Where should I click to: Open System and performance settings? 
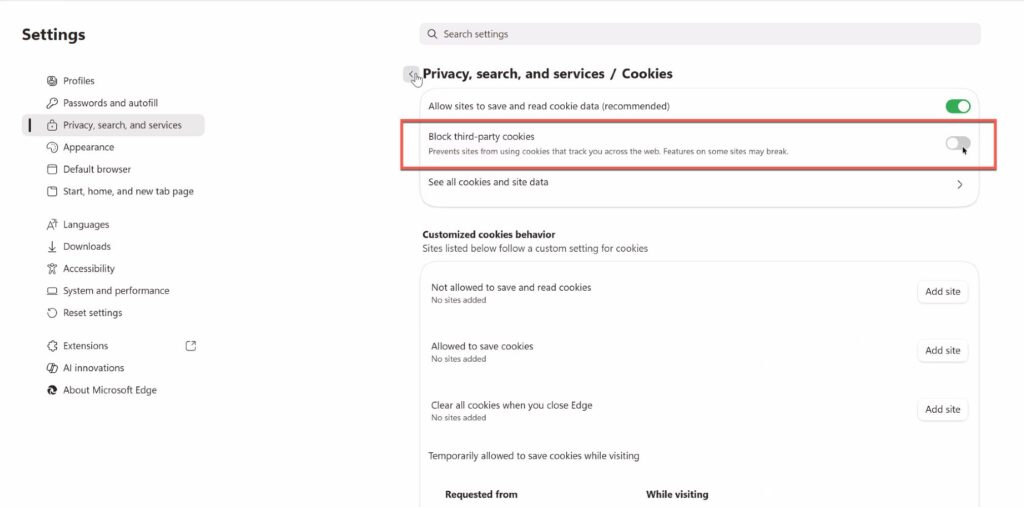click(116, 291)
